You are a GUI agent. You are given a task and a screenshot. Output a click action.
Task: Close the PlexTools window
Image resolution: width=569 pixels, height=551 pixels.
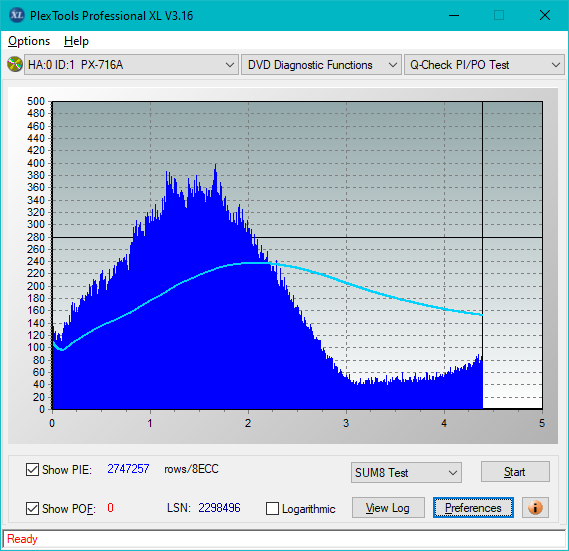tap(545, 15)
